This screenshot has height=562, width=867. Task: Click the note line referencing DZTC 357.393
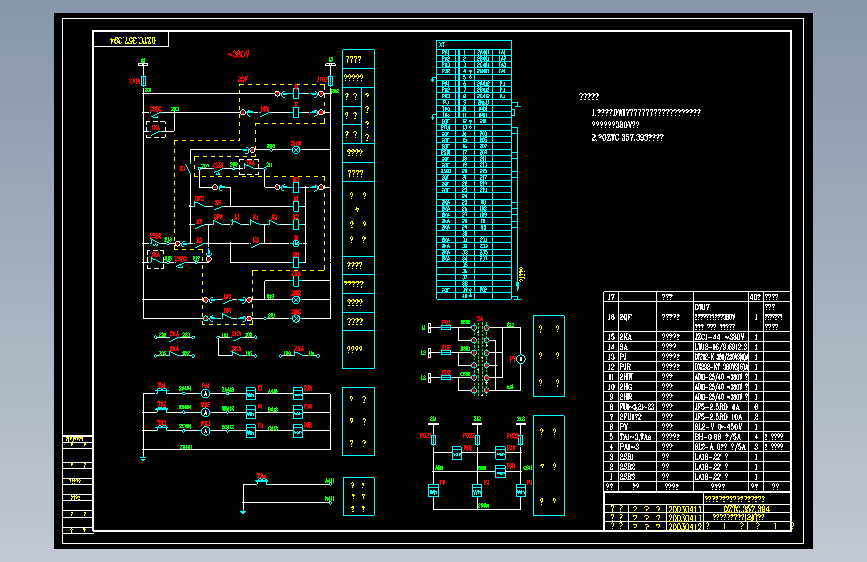click(x=628, y=137)
